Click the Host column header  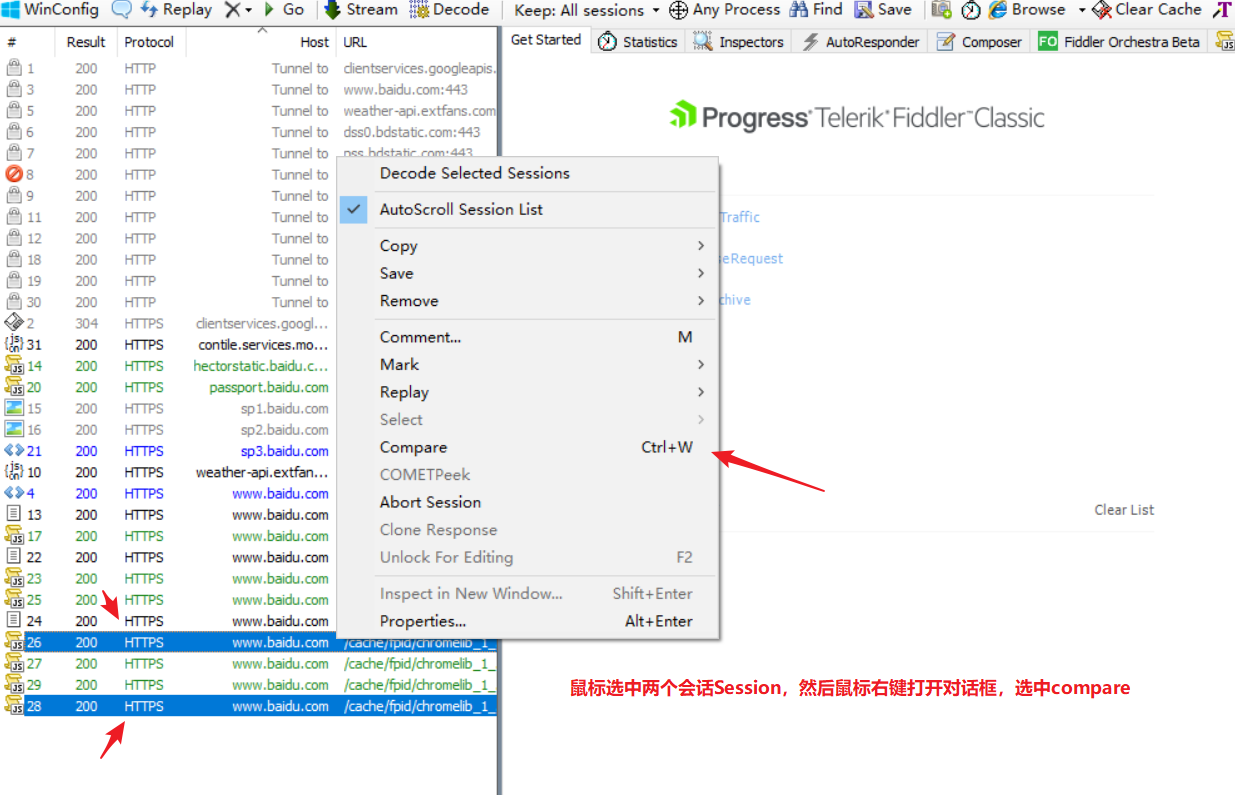(x=314, y=42)
